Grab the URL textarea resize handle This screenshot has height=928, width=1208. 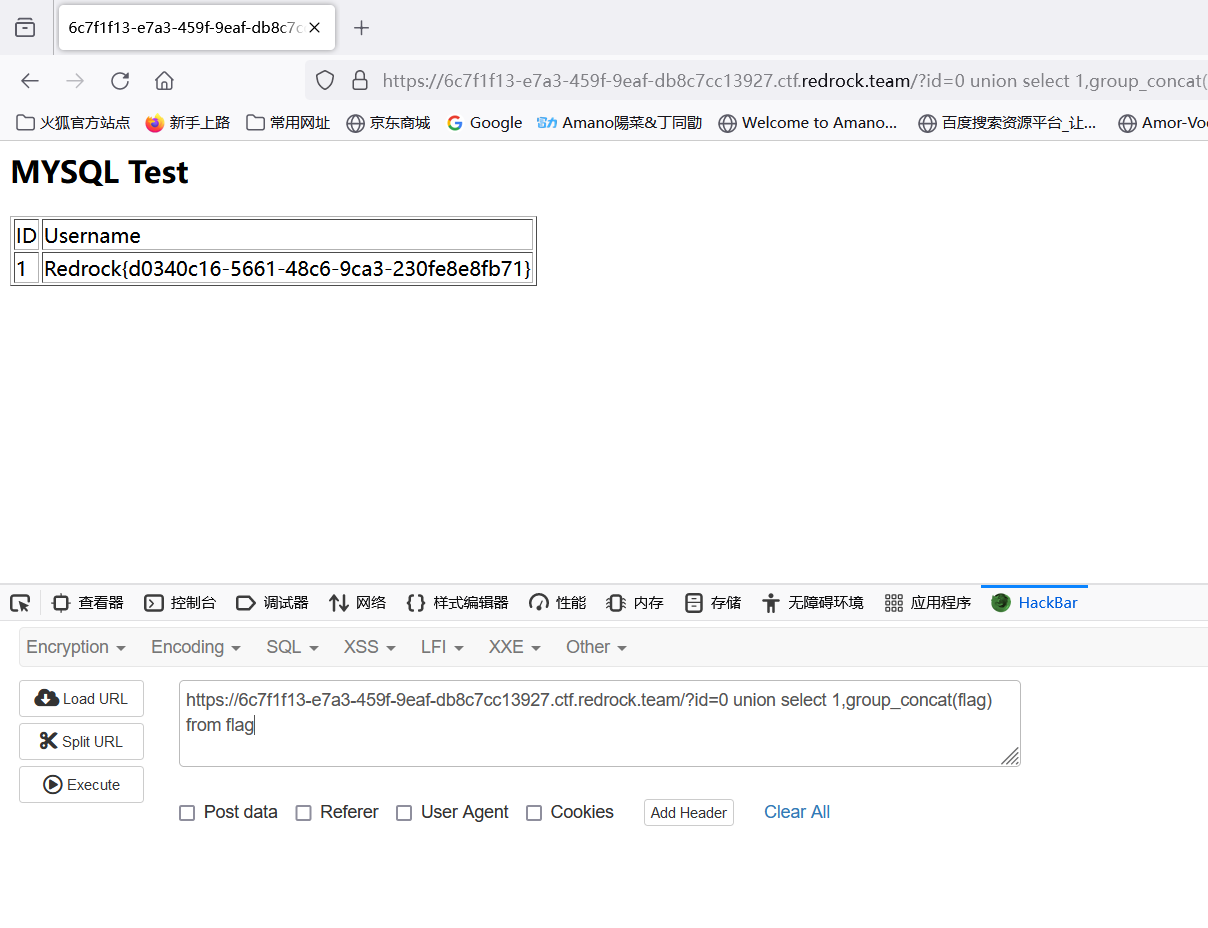1010,756
